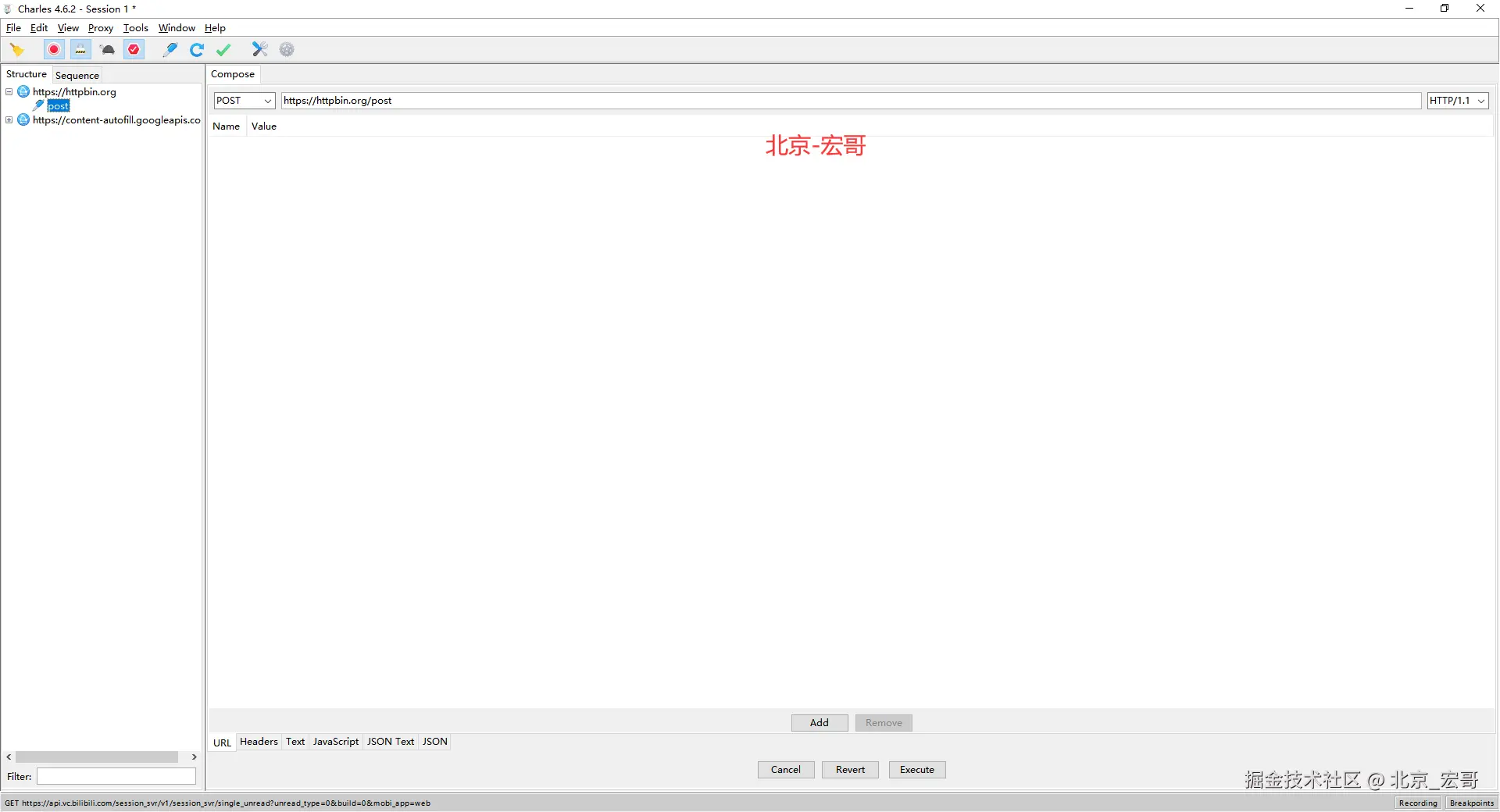Click the left arrow of tree scrollbar
The width and height of the screenshot is (1500, 812).
click(9, 757)
